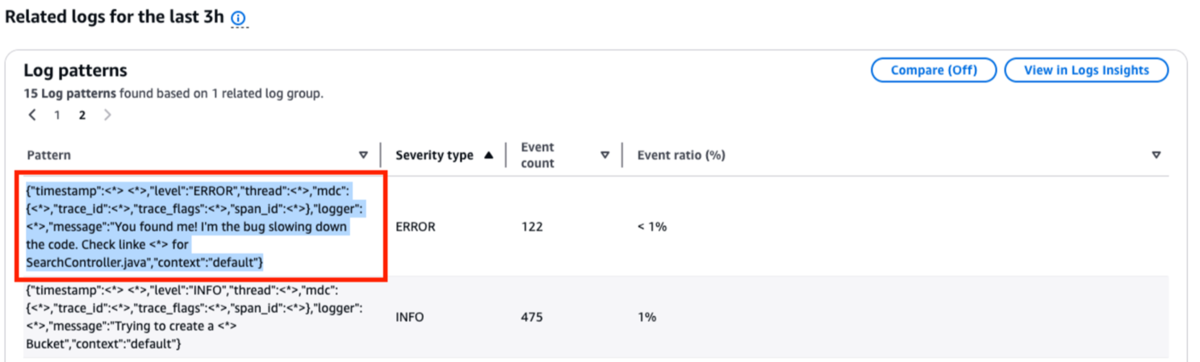Toggle the Severity type ascending sort arrow
The height and width of the screenshot is (362, 1200).
(x=489, y=155)
